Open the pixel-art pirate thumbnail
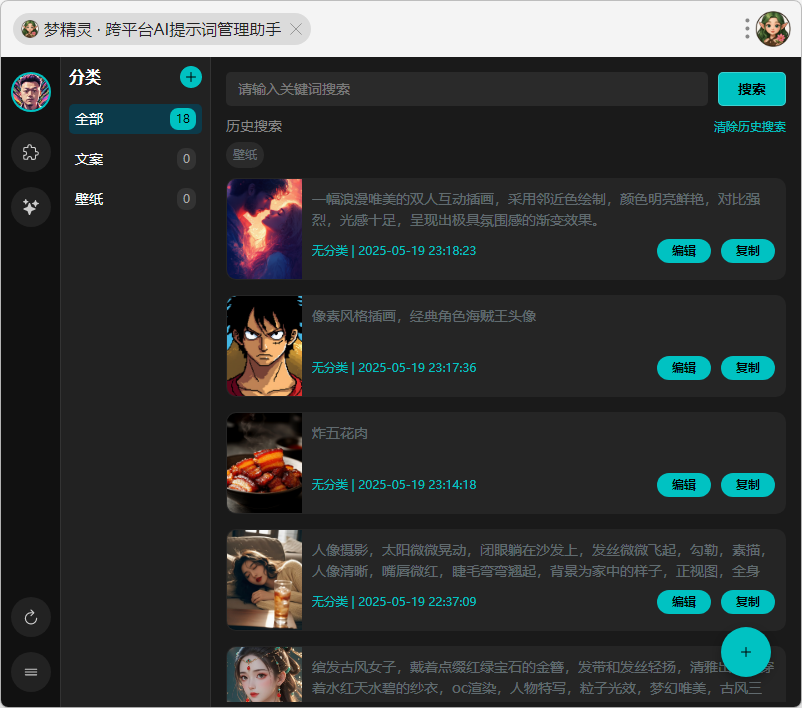 coord(264,346)
